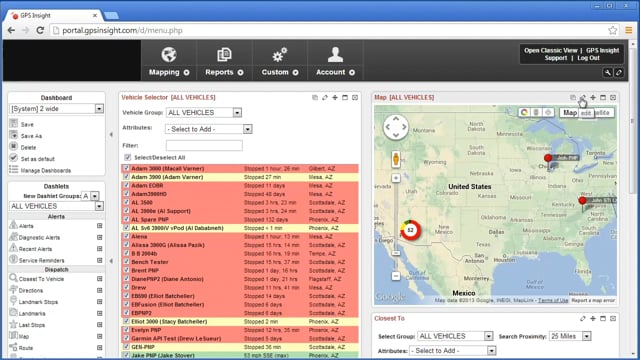
Task: Open map Terms of Use link
Action: coord(553,300)
